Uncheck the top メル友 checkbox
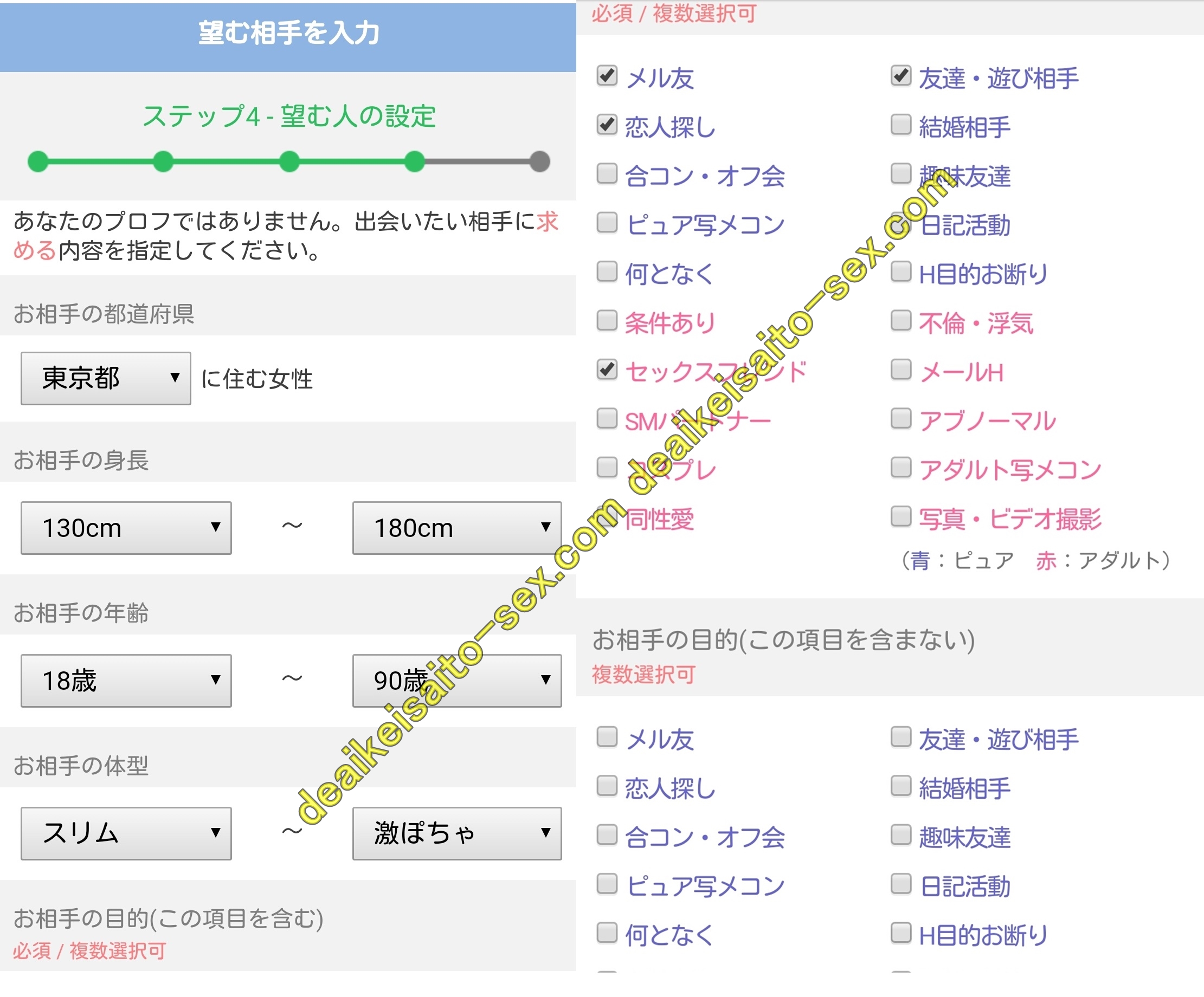 pos(607,76)
